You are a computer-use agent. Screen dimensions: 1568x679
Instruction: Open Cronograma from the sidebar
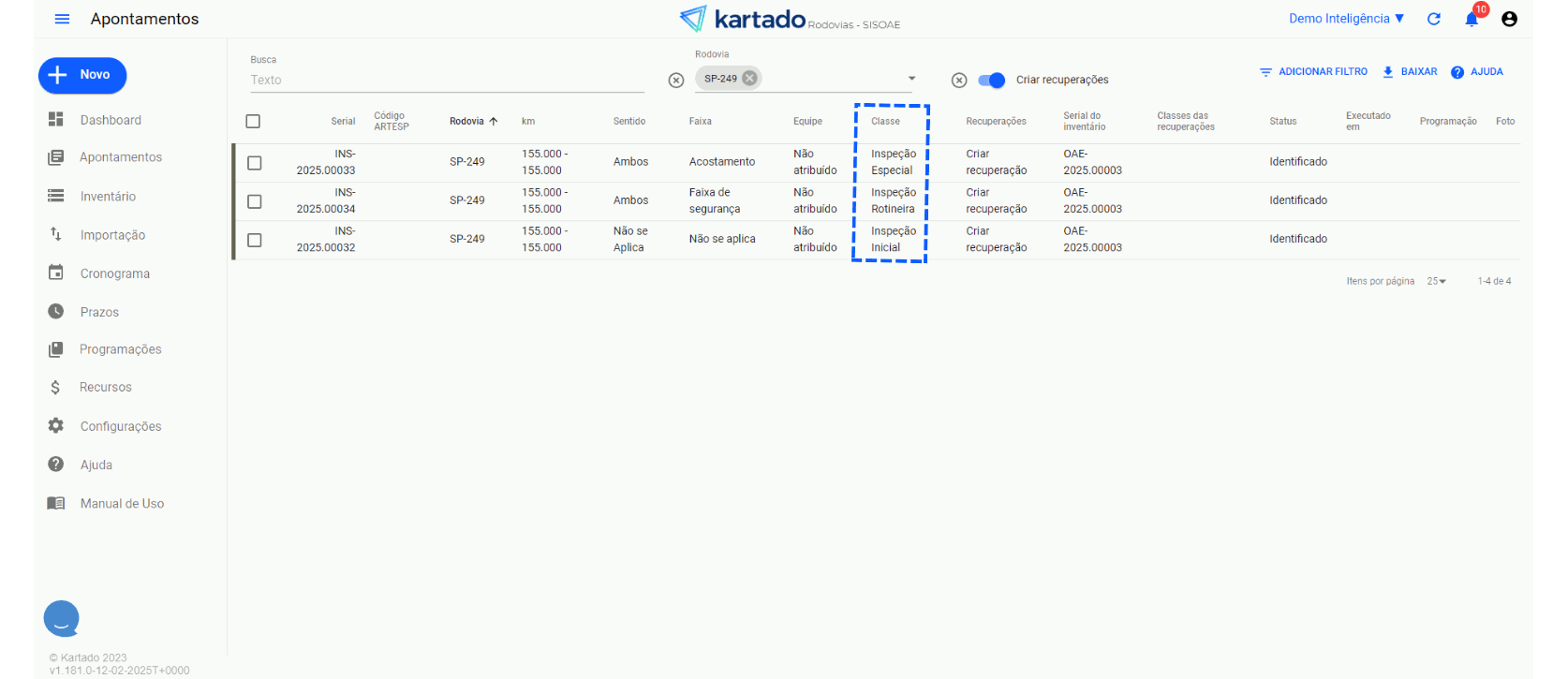(x=114, y=273)
